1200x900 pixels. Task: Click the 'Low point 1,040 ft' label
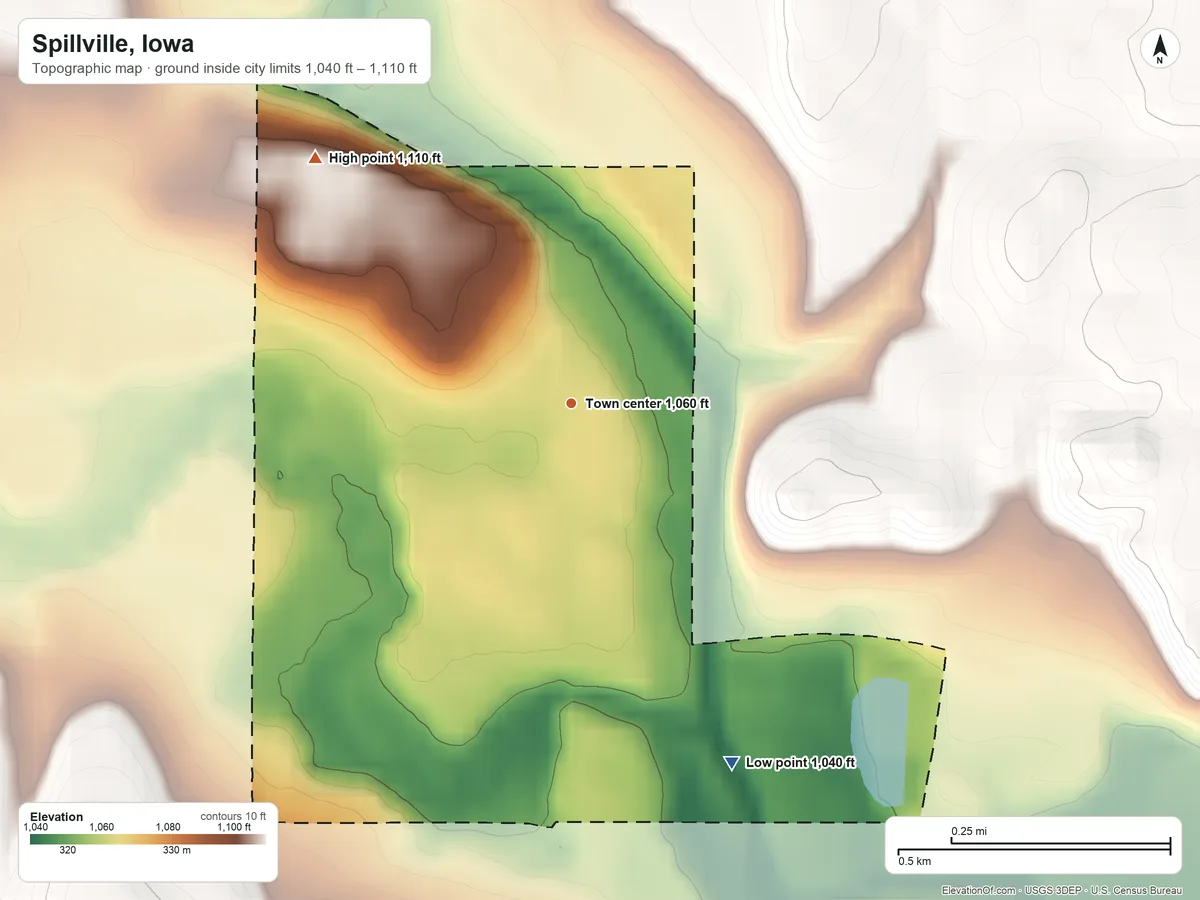pos(801,763)
